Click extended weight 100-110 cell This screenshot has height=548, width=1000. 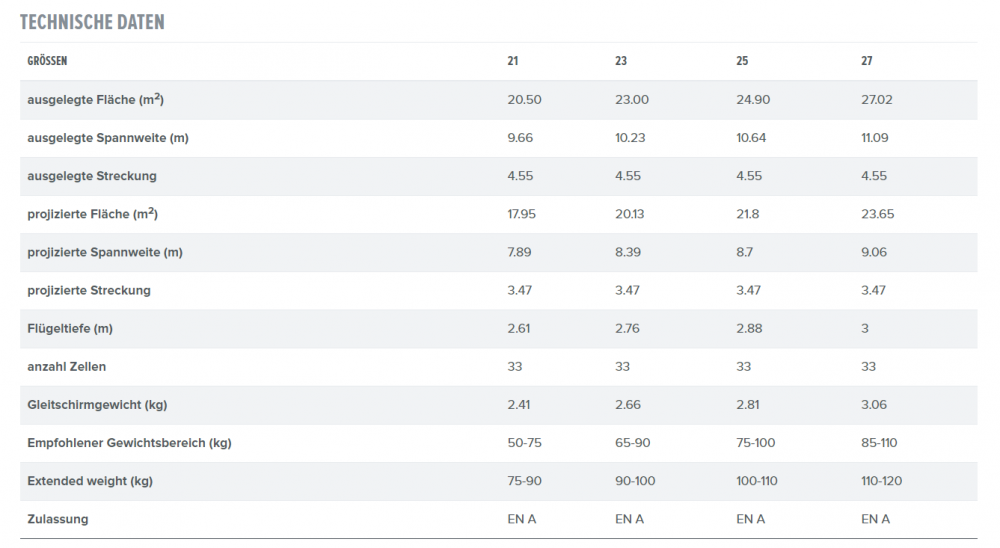point(757,481)
